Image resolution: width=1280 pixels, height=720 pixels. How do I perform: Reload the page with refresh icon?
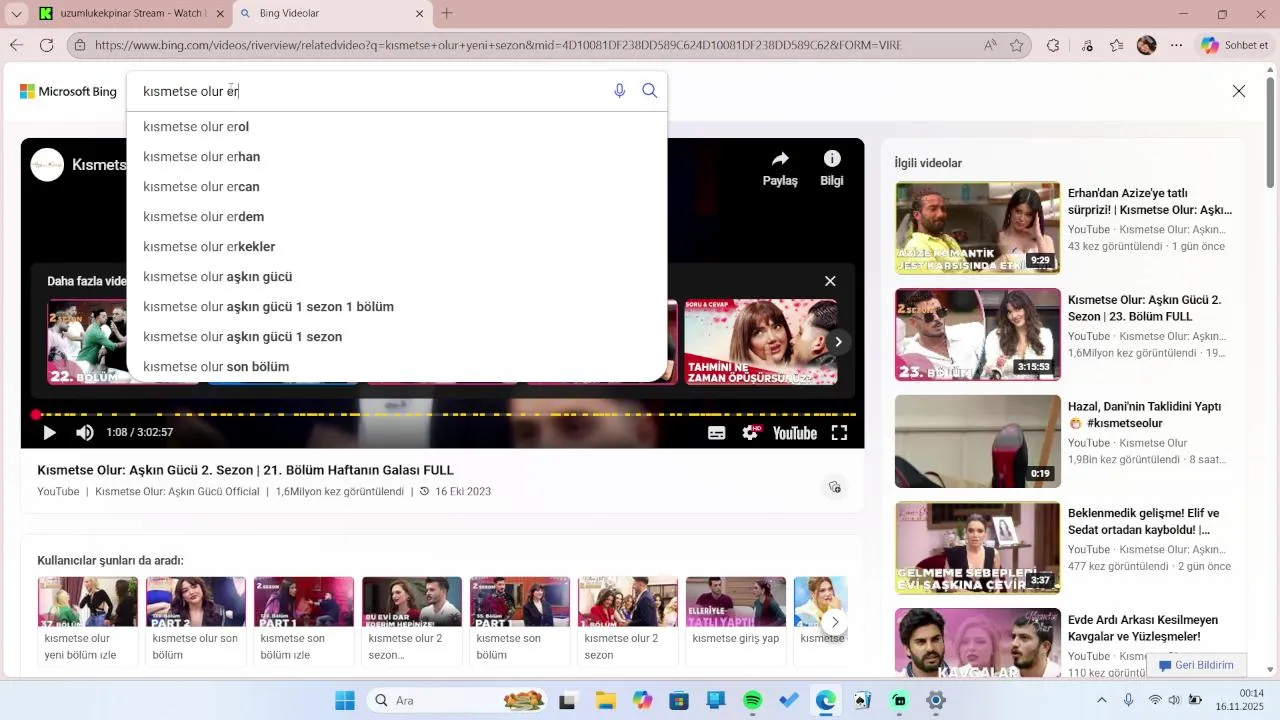pos(46,45)
